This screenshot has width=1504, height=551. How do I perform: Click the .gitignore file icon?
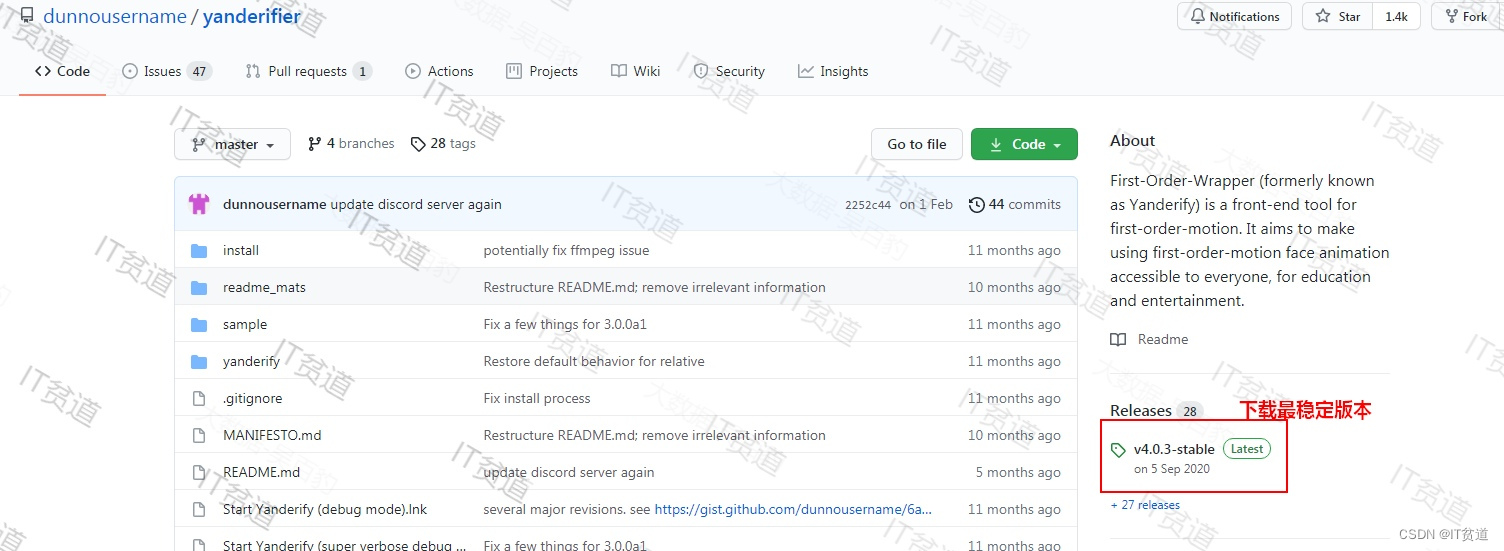[x=198, y=398]
